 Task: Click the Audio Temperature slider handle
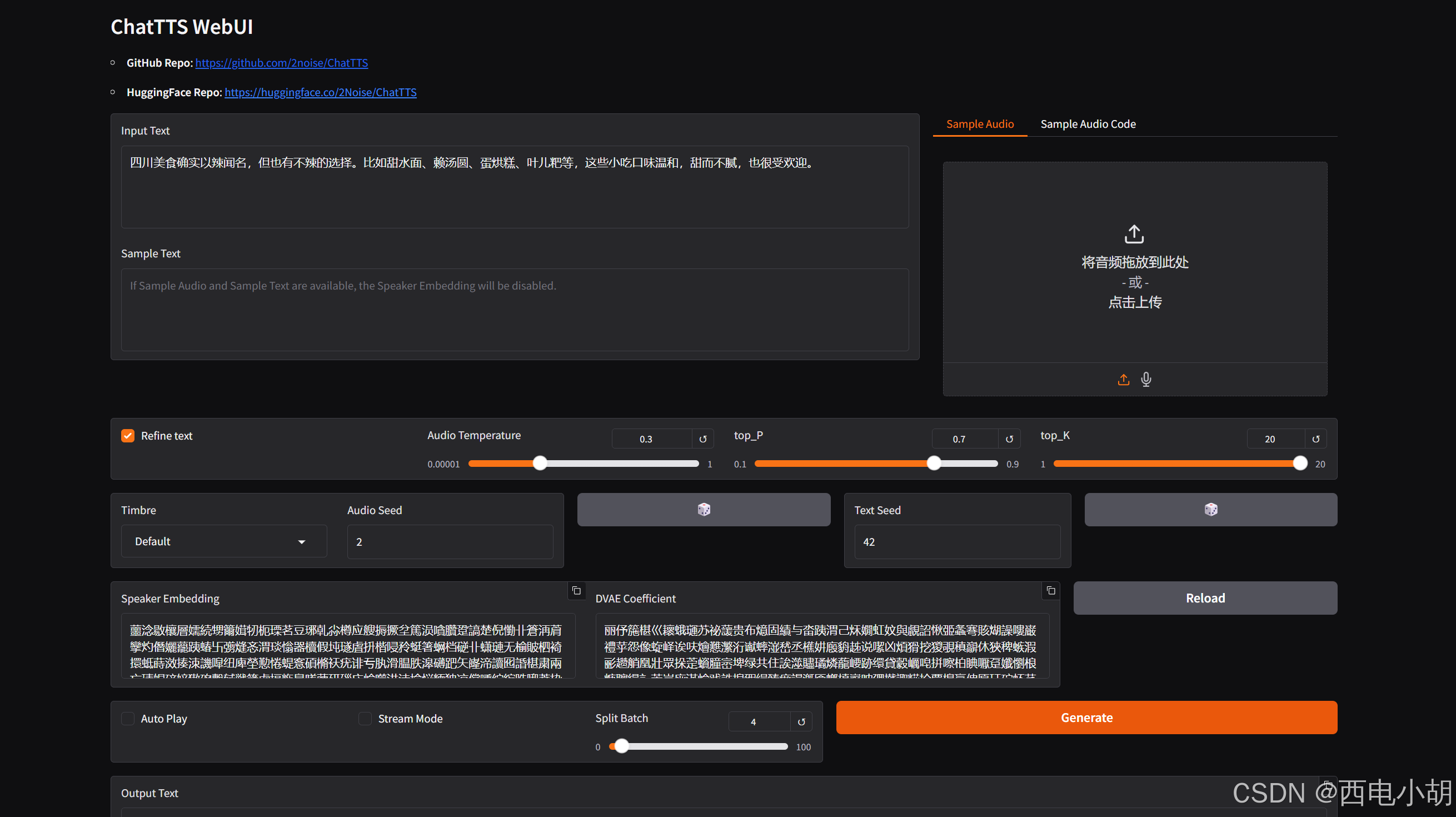(539, 463)
